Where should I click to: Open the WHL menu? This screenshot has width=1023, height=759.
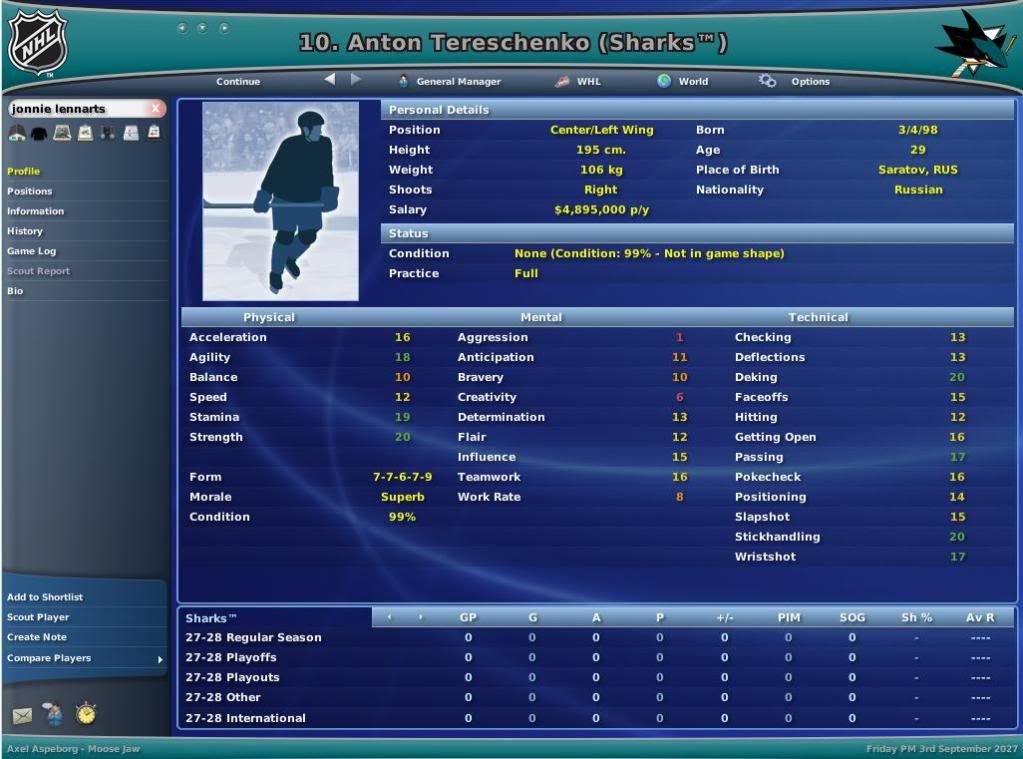(x=577, y=82)
